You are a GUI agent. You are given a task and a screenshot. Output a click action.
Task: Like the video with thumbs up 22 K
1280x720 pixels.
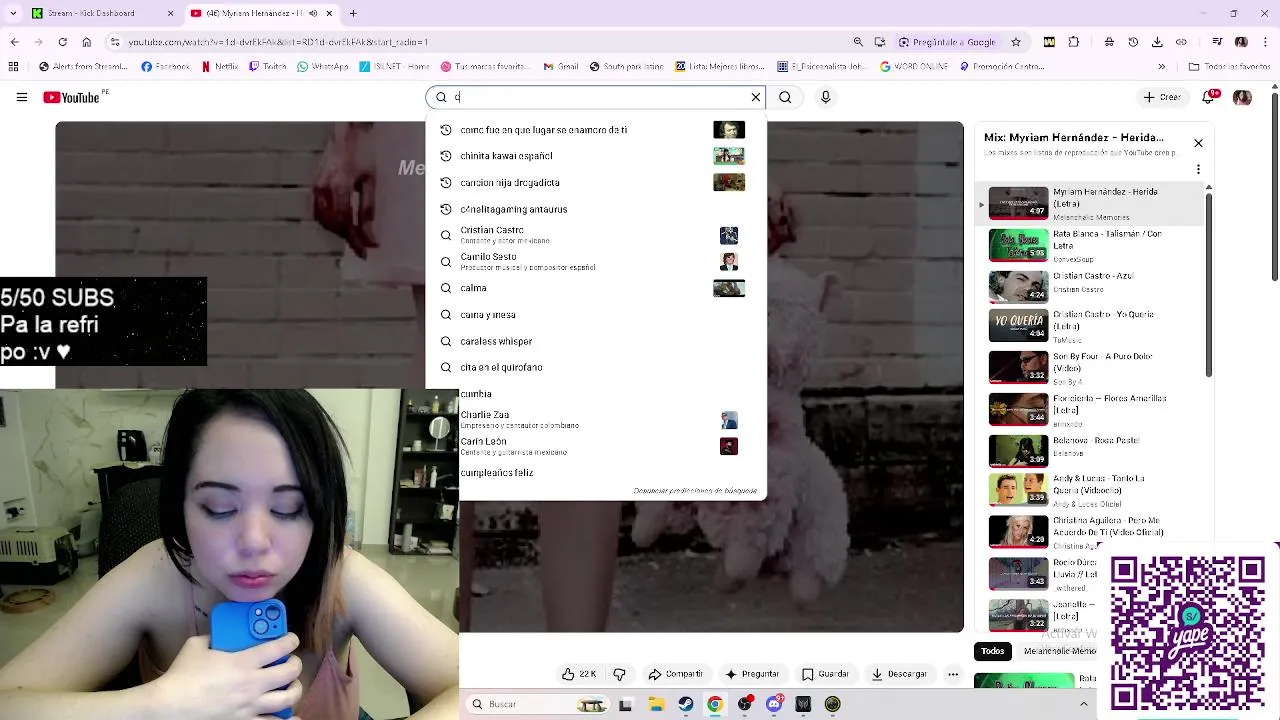click(579, 674)
